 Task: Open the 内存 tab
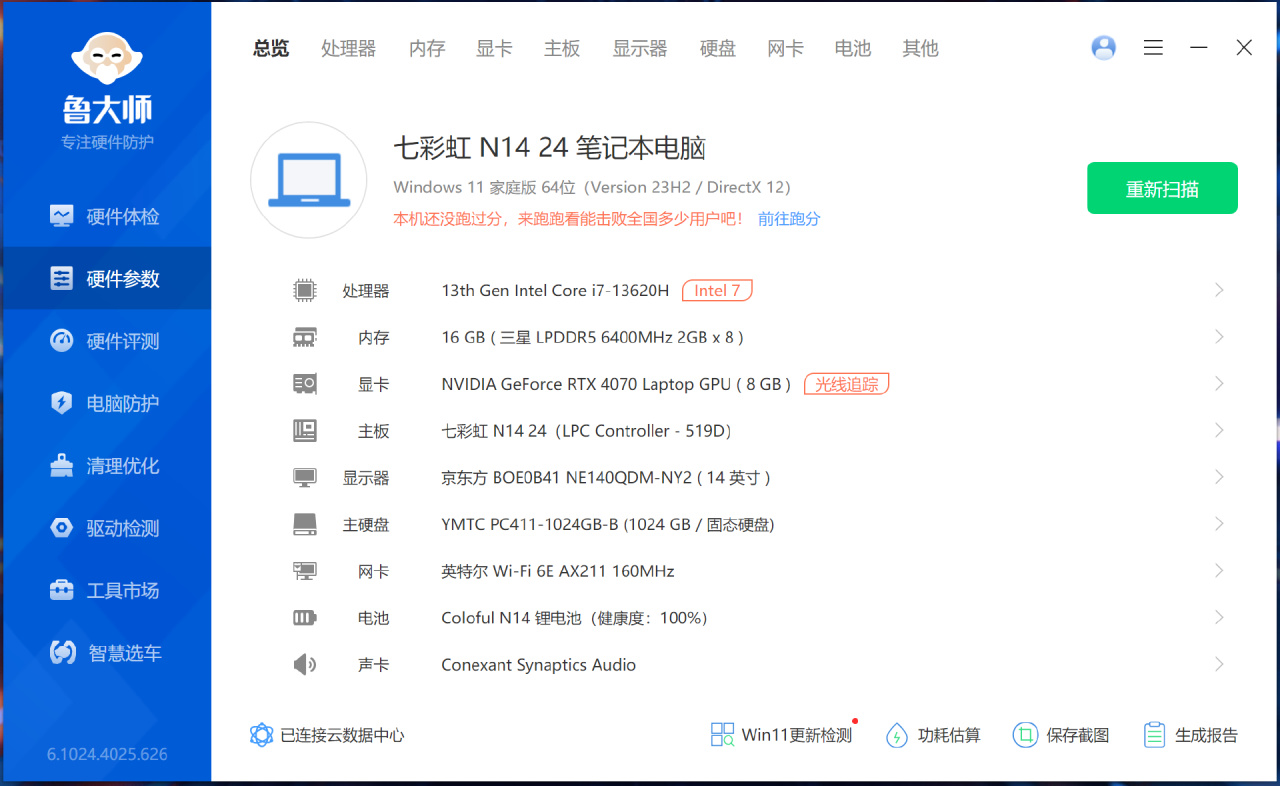427,48
